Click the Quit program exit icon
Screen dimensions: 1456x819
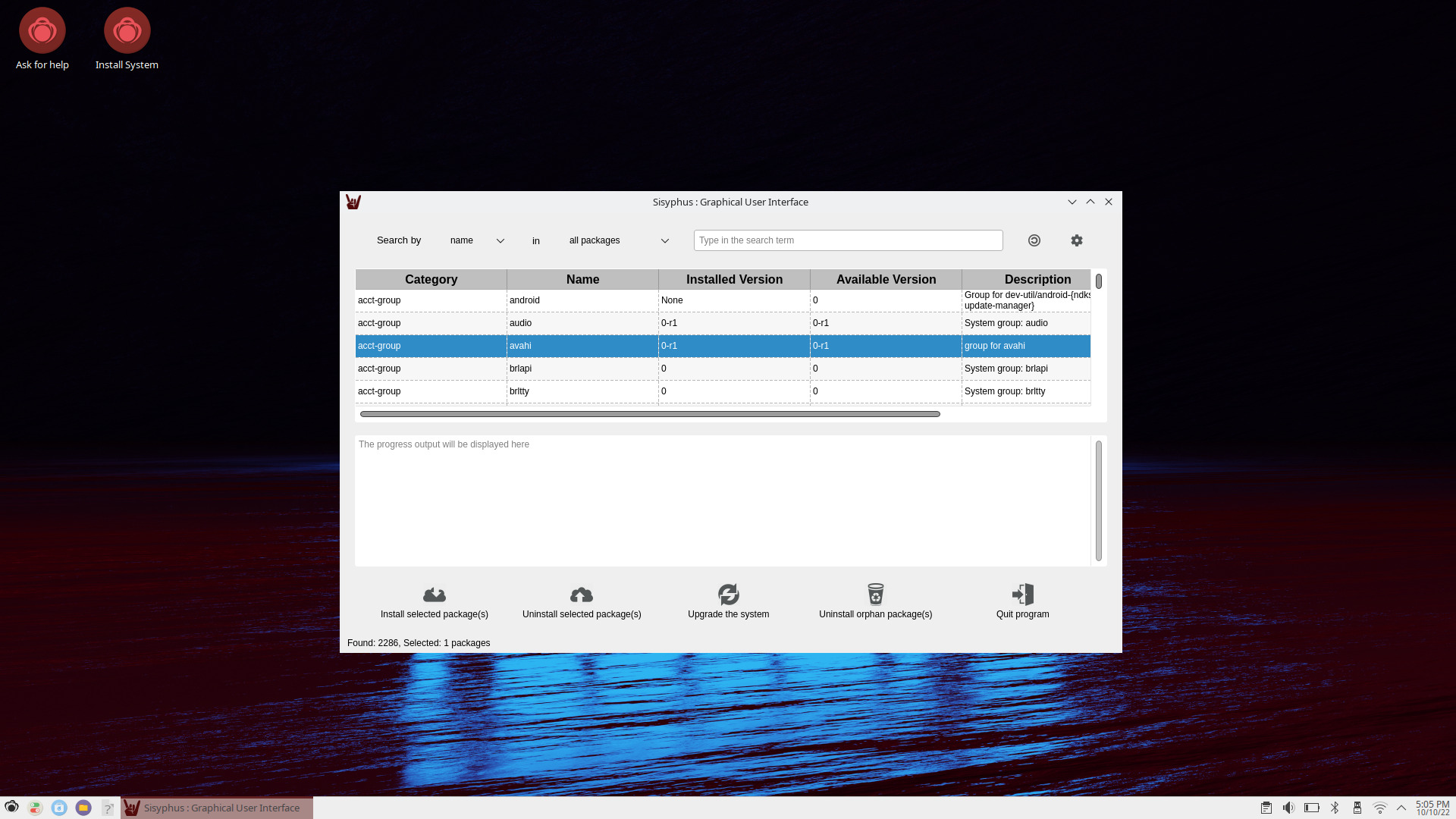(1022, 594)
